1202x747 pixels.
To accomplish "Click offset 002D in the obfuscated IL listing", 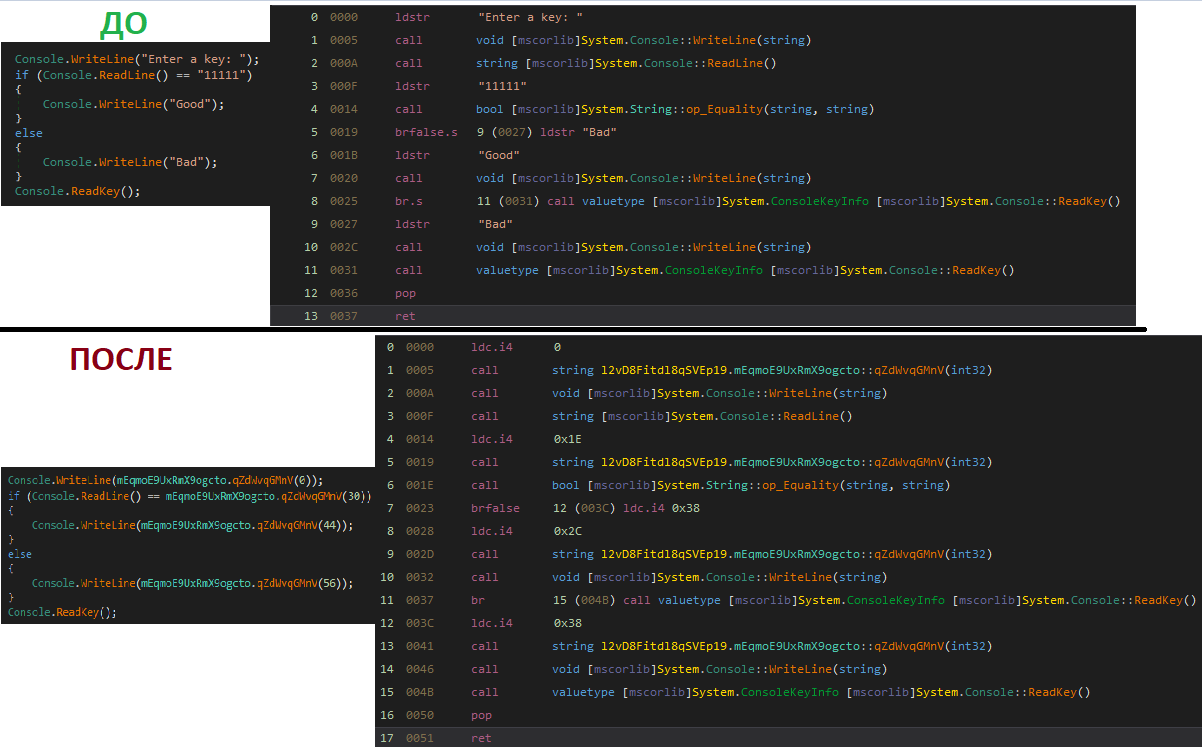I will (x=420, y=554).
